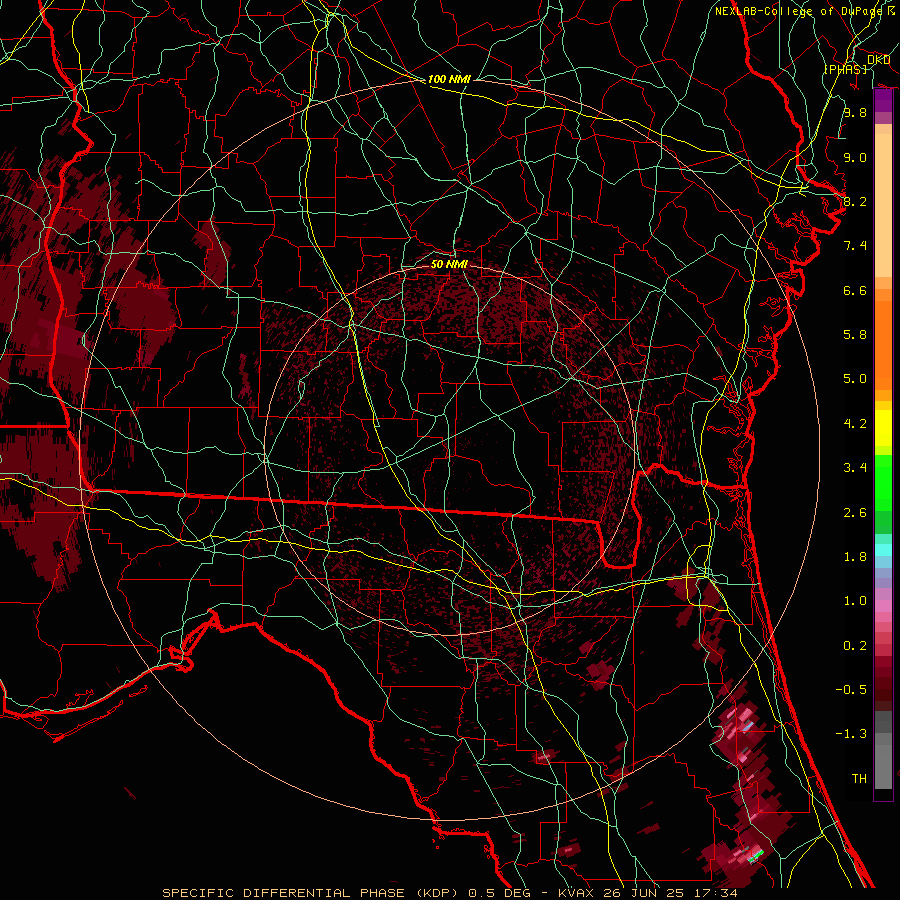Click the 9.0 legend value
Viewport: 900px width, 900px height.
855,157
